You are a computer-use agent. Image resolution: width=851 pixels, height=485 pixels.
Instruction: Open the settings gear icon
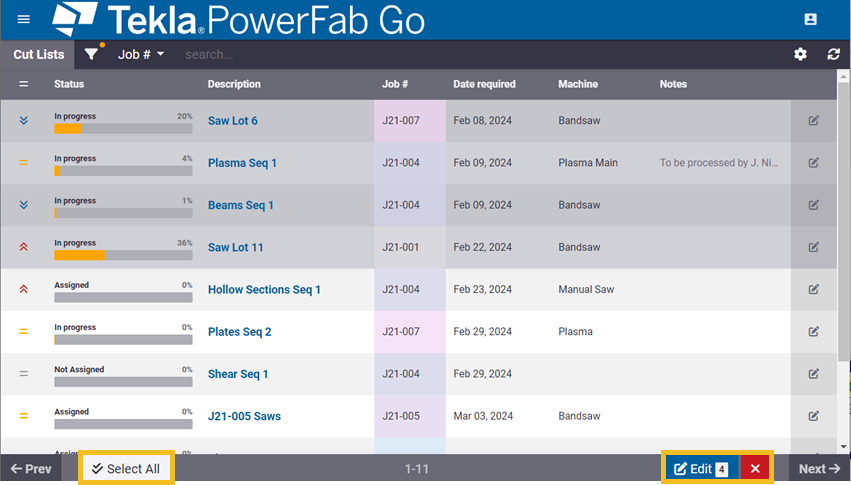click(x=800, y=54)
